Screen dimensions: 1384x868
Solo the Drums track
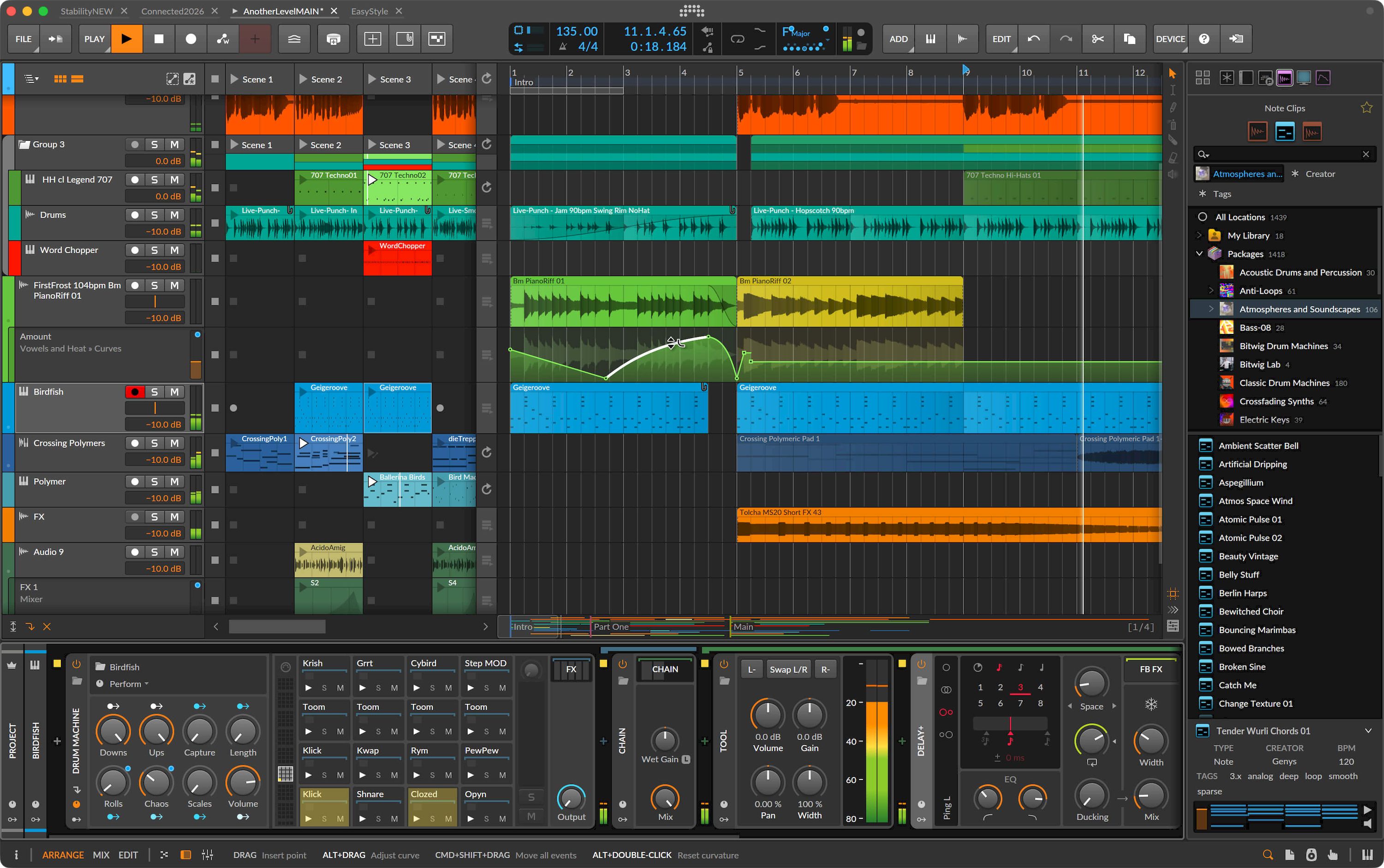154,214
